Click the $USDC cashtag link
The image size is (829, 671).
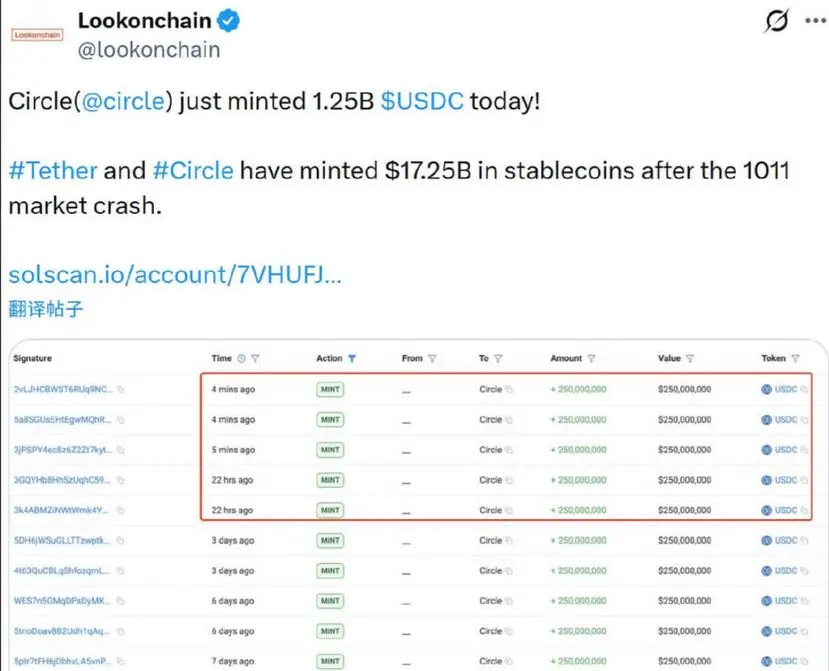pos(422,102)
